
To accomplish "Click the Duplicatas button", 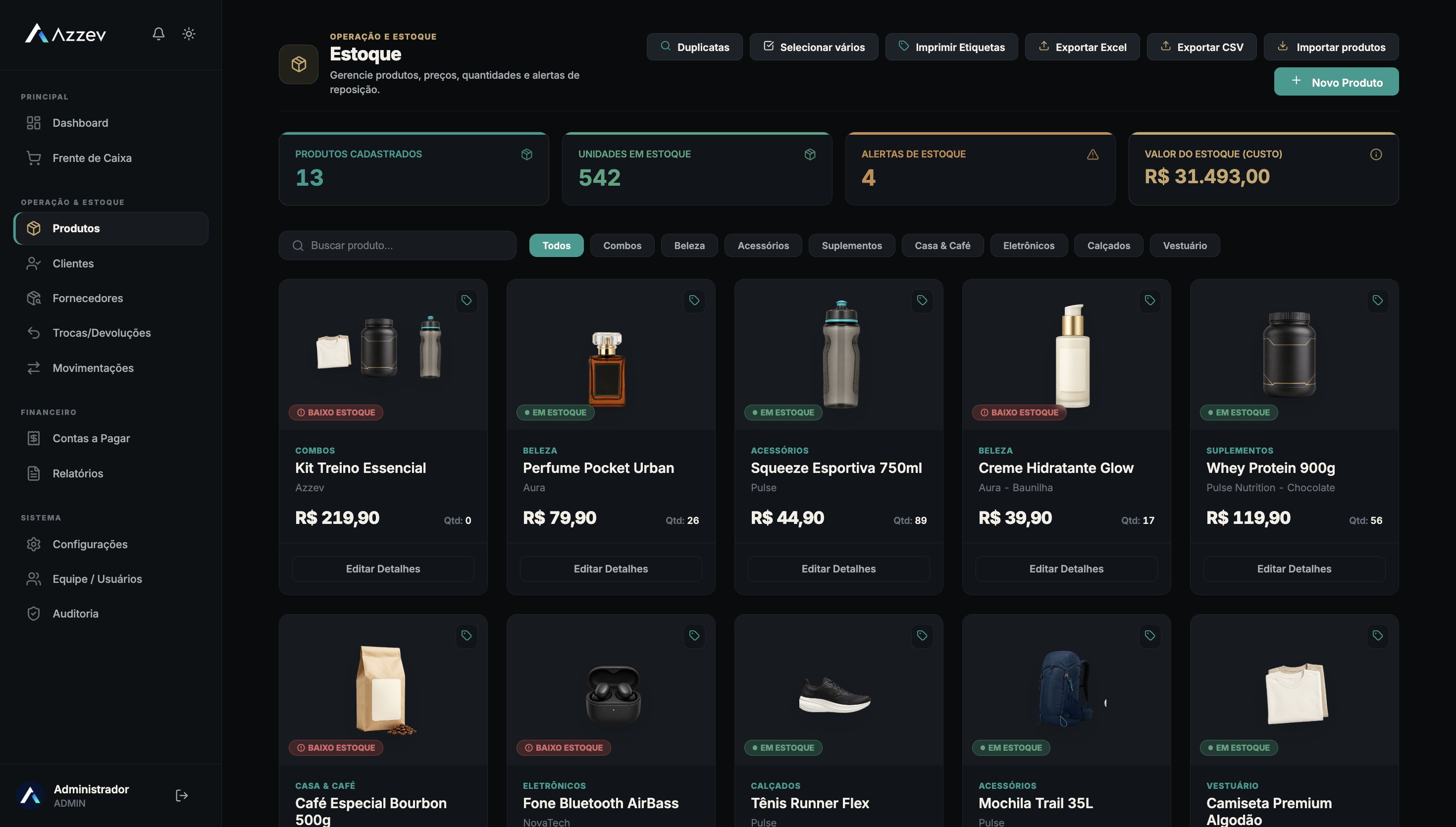I will 694,47.
